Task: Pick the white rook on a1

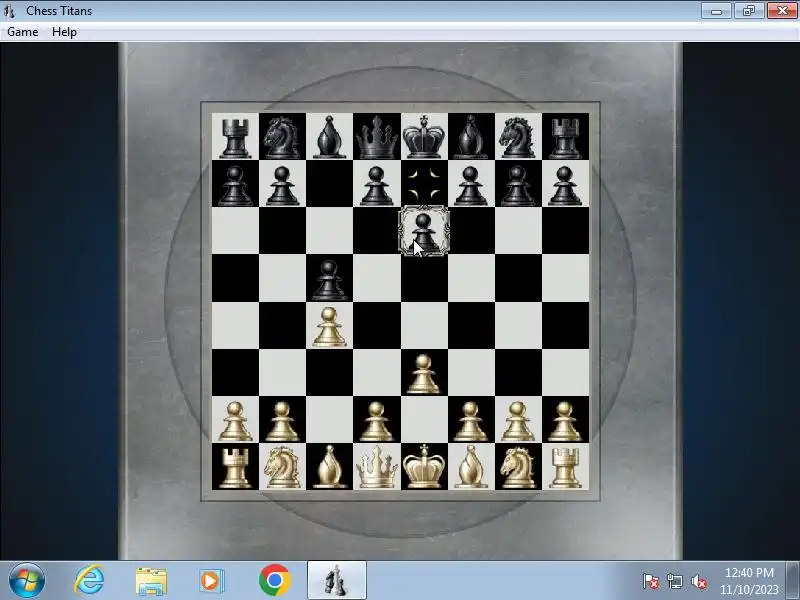Action: [235, 467]
